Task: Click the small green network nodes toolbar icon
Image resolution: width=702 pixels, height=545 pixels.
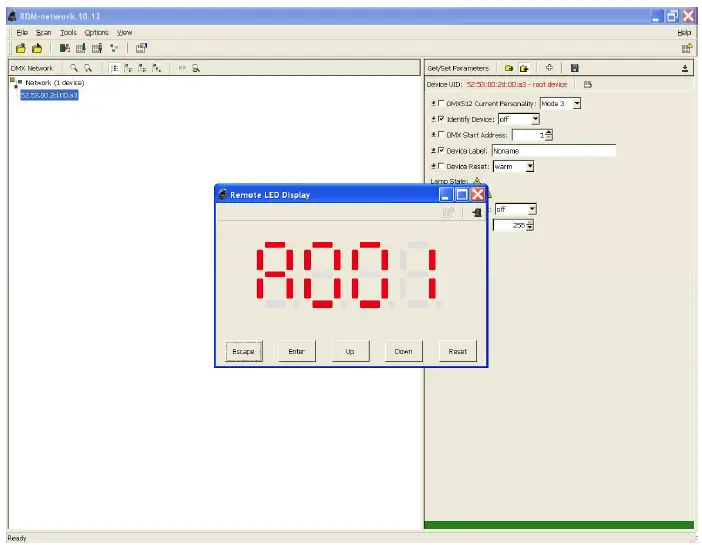Action: (114, 48)
